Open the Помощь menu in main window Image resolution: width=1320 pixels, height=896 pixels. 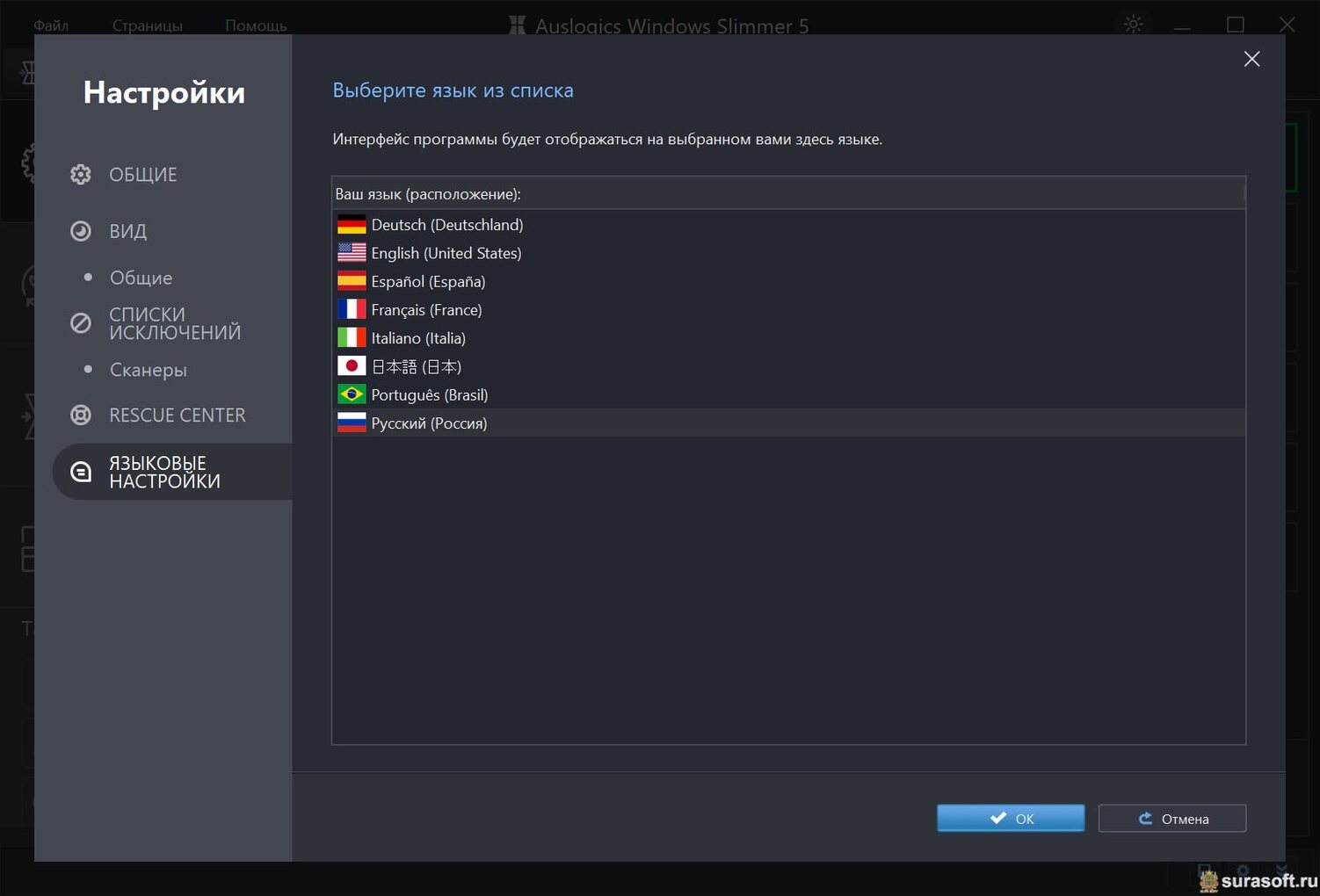[x=256, y=25]
